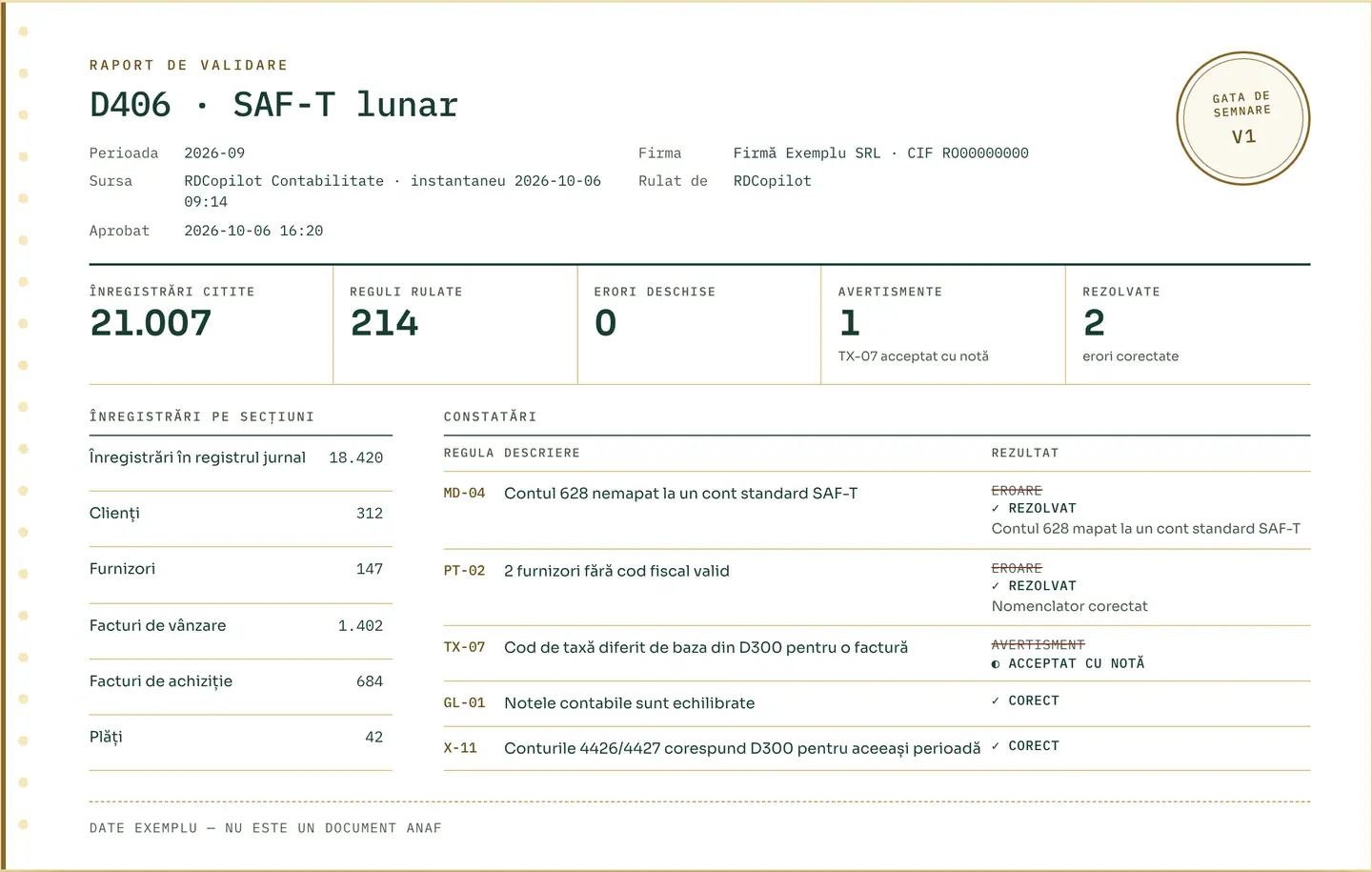Viewport: 1372px width, 872px height.
Task: Click the struck-through AVERTISMENT label in TX-07 row
Action: coord(1039,645)
